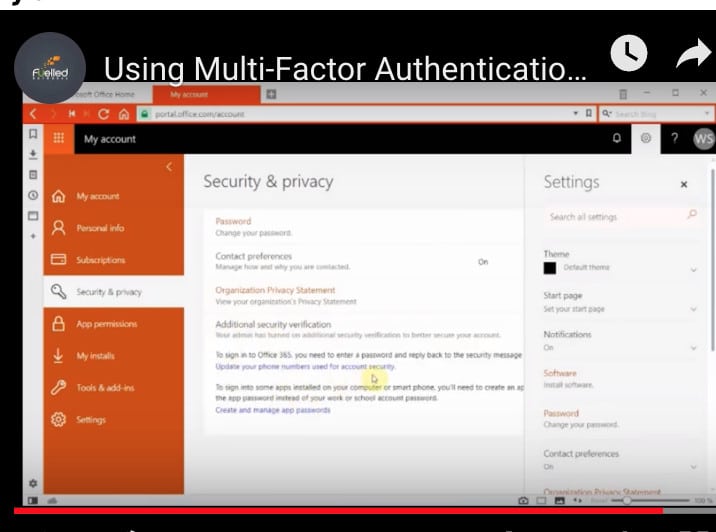Select Security & privacy in sidebar
This screenshot has height=532, width=716.
114,291
